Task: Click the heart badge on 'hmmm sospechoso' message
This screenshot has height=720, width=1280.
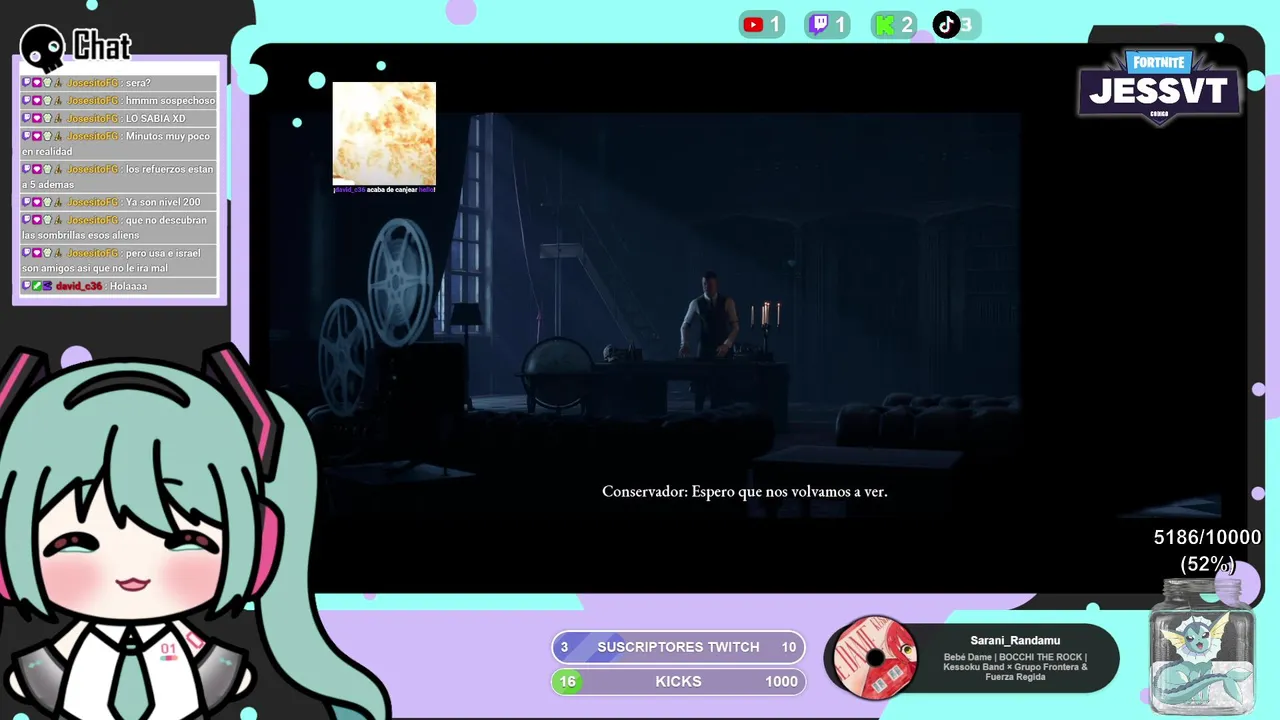Action: click(x=37, y=101)
